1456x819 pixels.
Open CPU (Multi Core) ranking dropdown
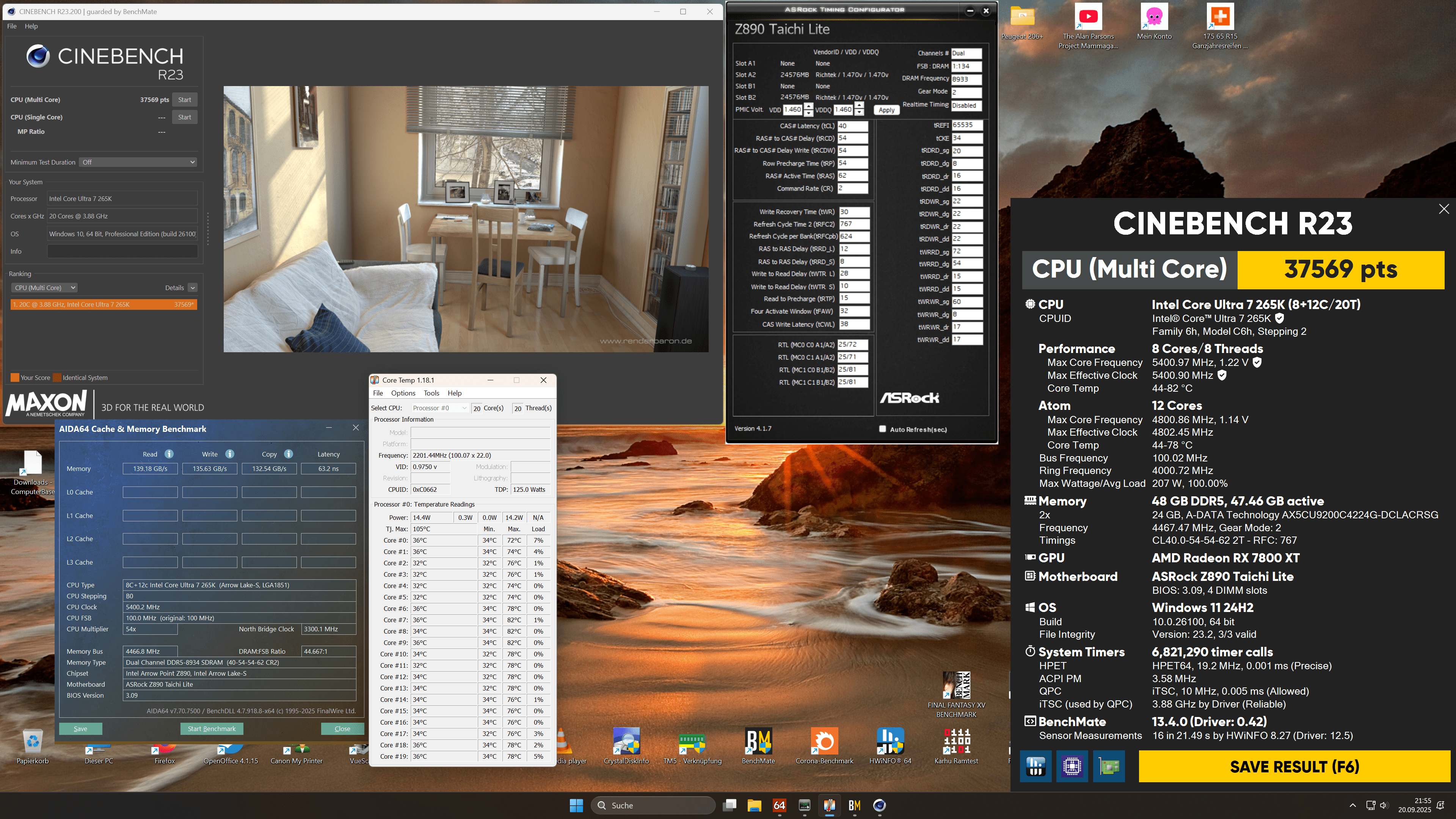click(45, 288)
